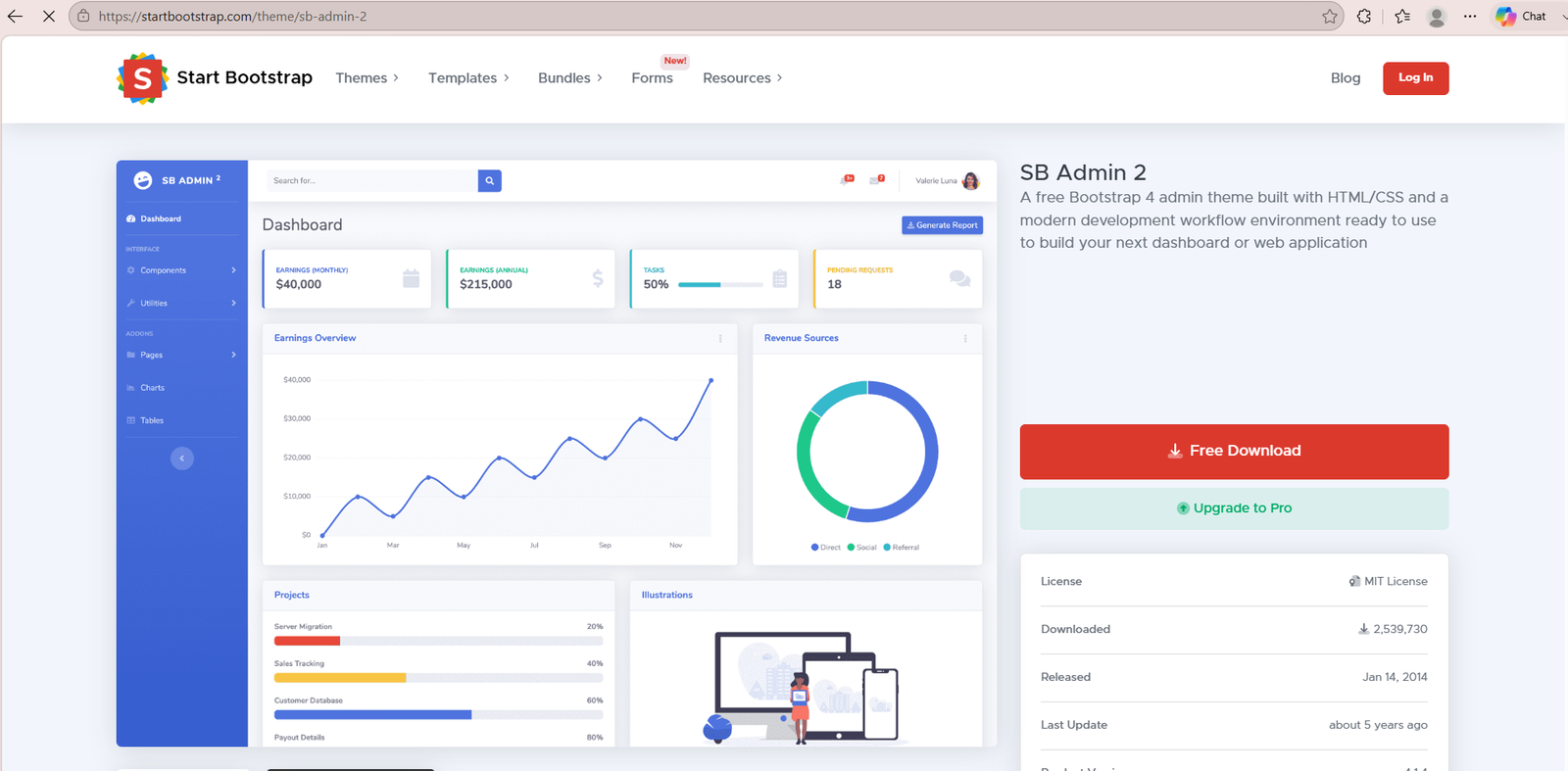Click the devices illustration image

(801, 688)
